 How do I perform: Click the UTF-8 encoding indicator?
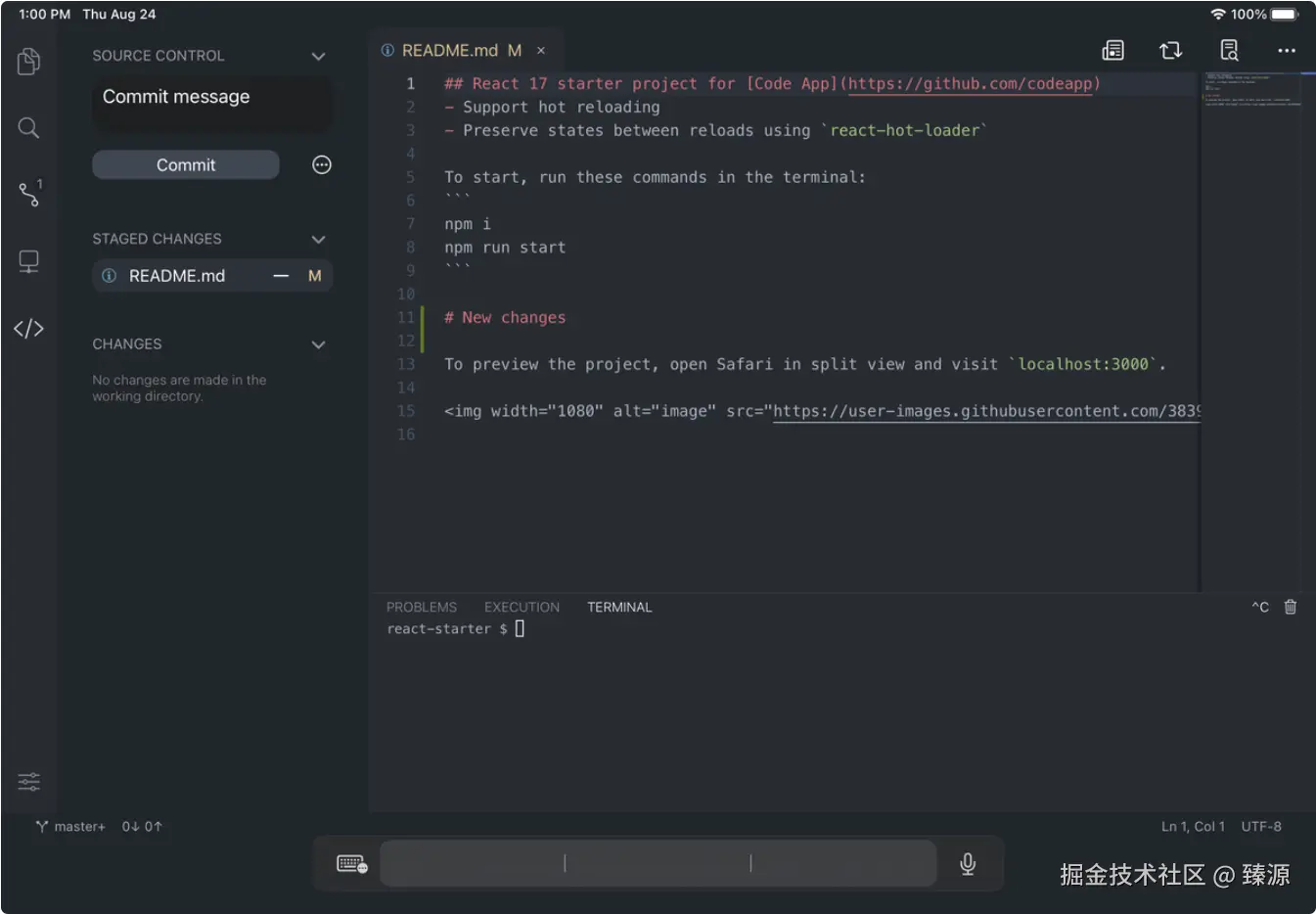tap(1261, 826)
